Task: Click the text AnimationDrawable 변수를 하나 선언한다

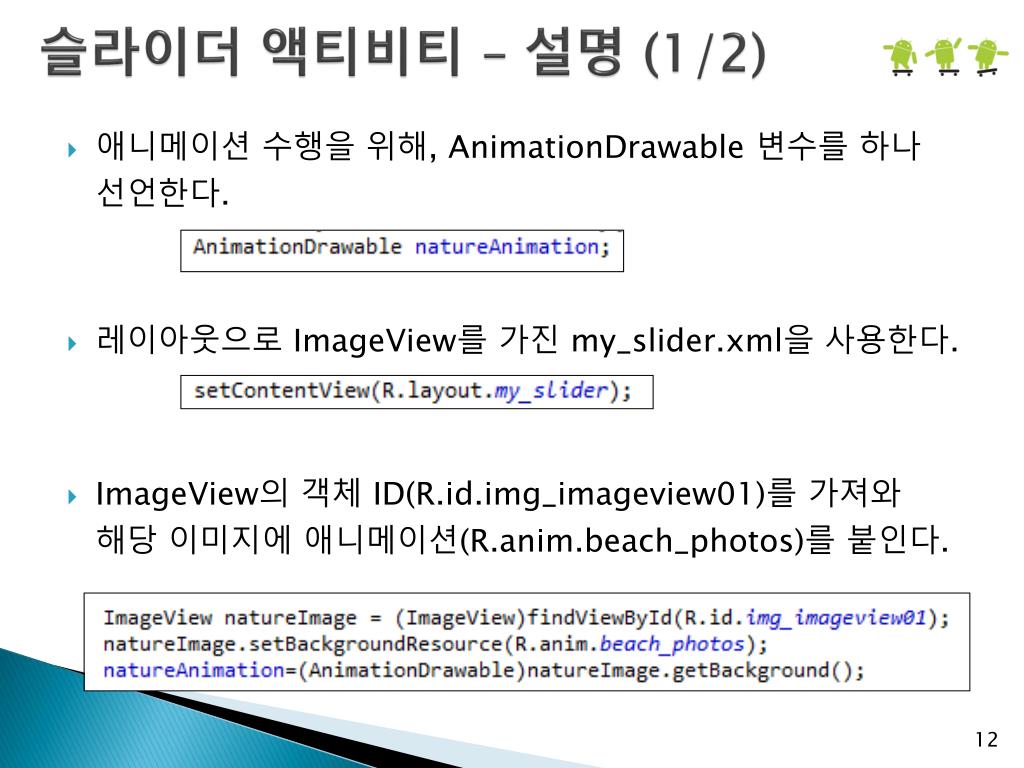Action: (508, 168)
